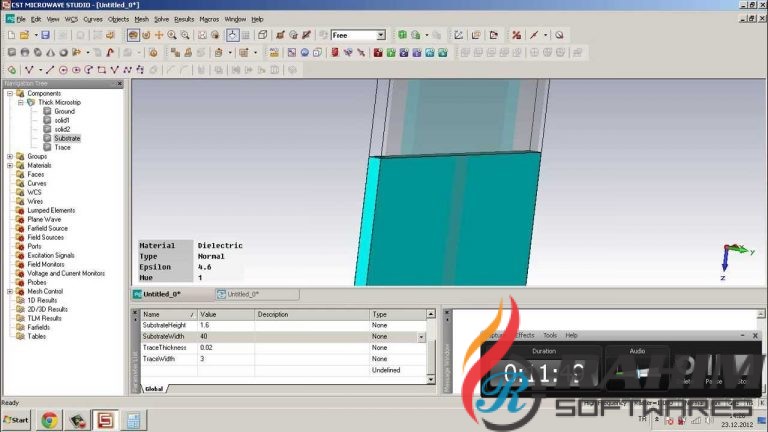768x432 pixels.
Task: Open the dropdown arrow beside Open icon
Action: click(35, 35)
